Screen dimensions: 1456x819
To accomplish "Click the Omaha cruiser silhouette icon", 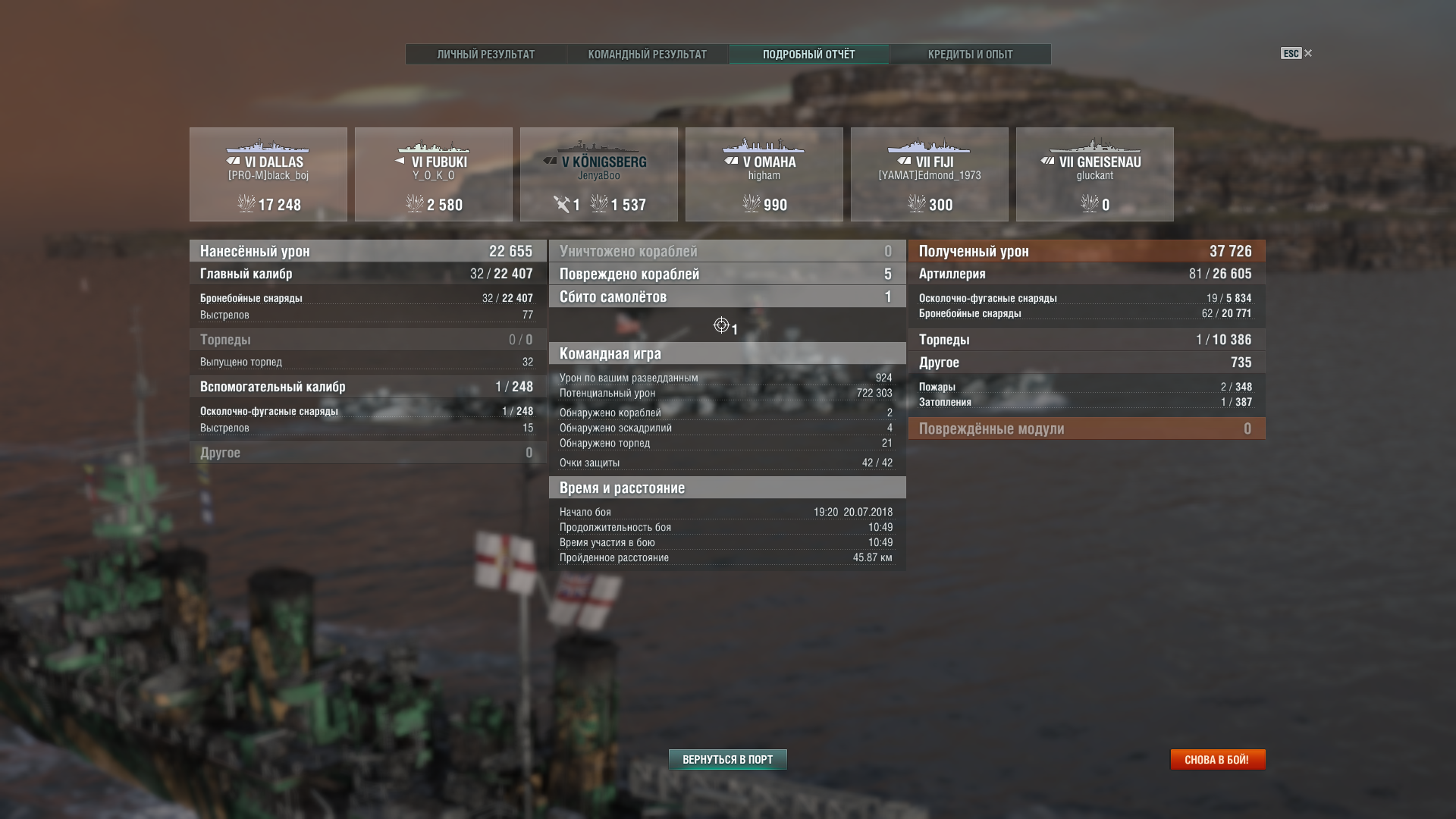I will 764,146.
